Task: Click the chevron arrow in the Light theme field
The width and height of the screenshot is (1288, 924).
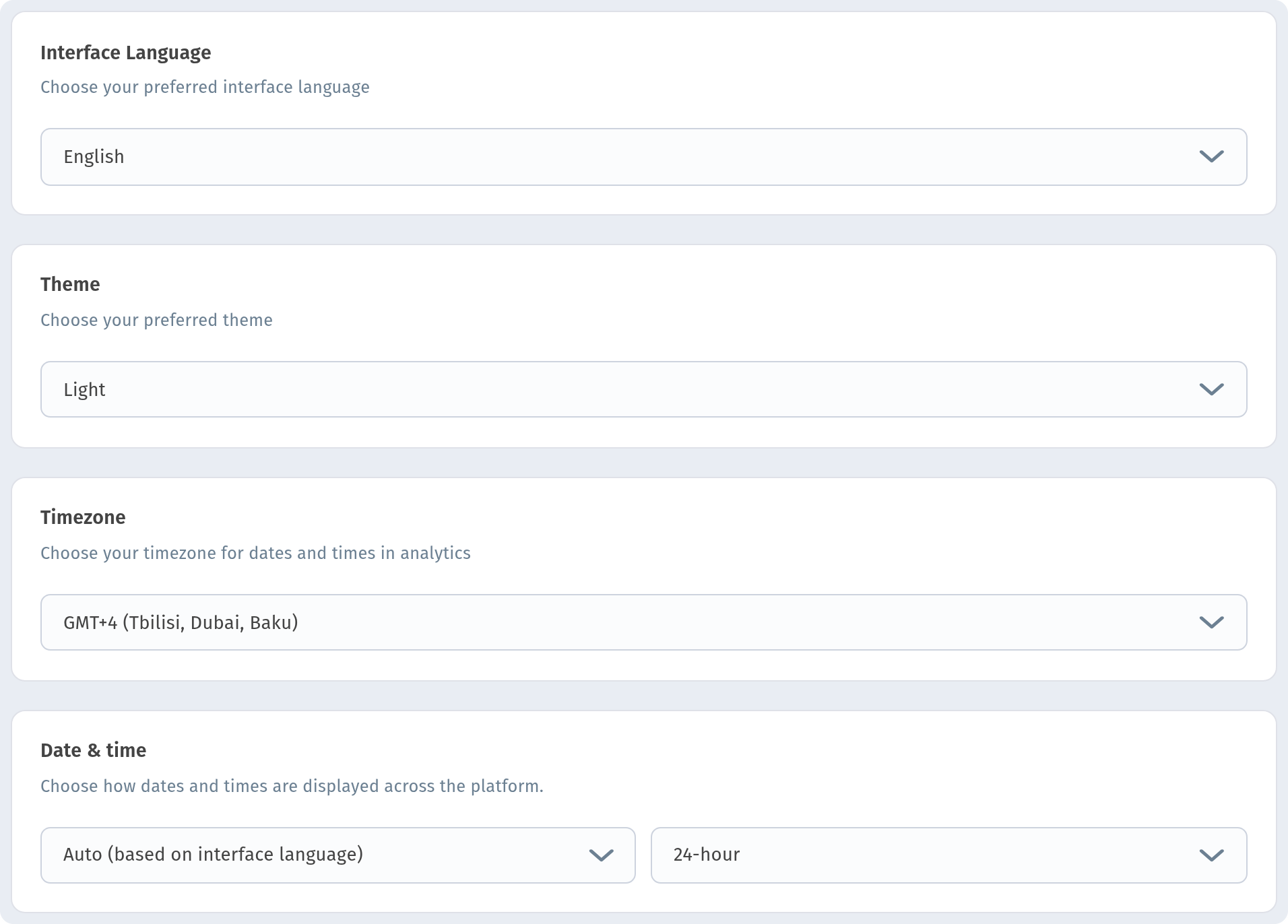Action: pos(1211,390)
